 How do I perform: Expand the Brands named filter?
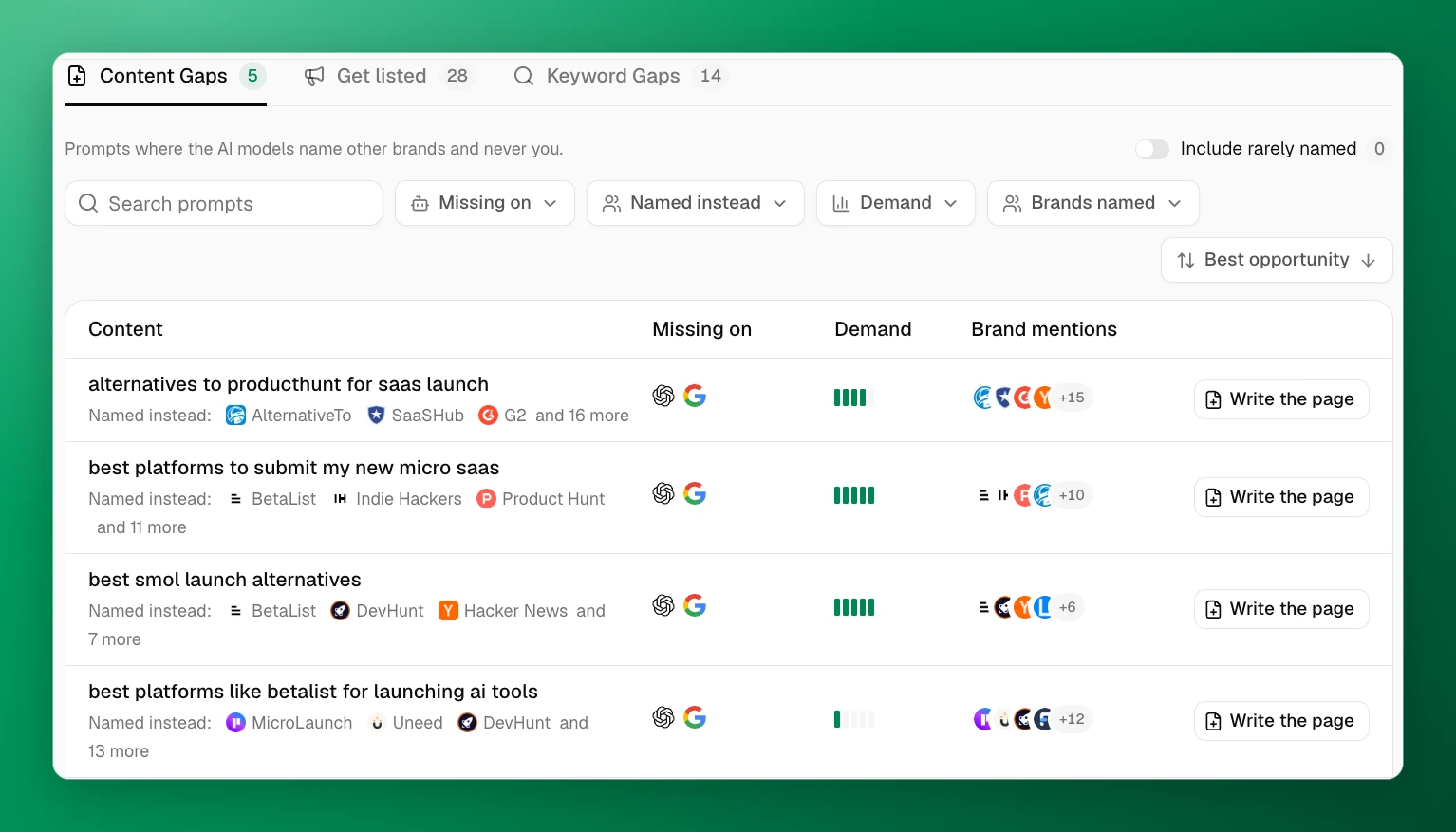(x=1093, y=203)
